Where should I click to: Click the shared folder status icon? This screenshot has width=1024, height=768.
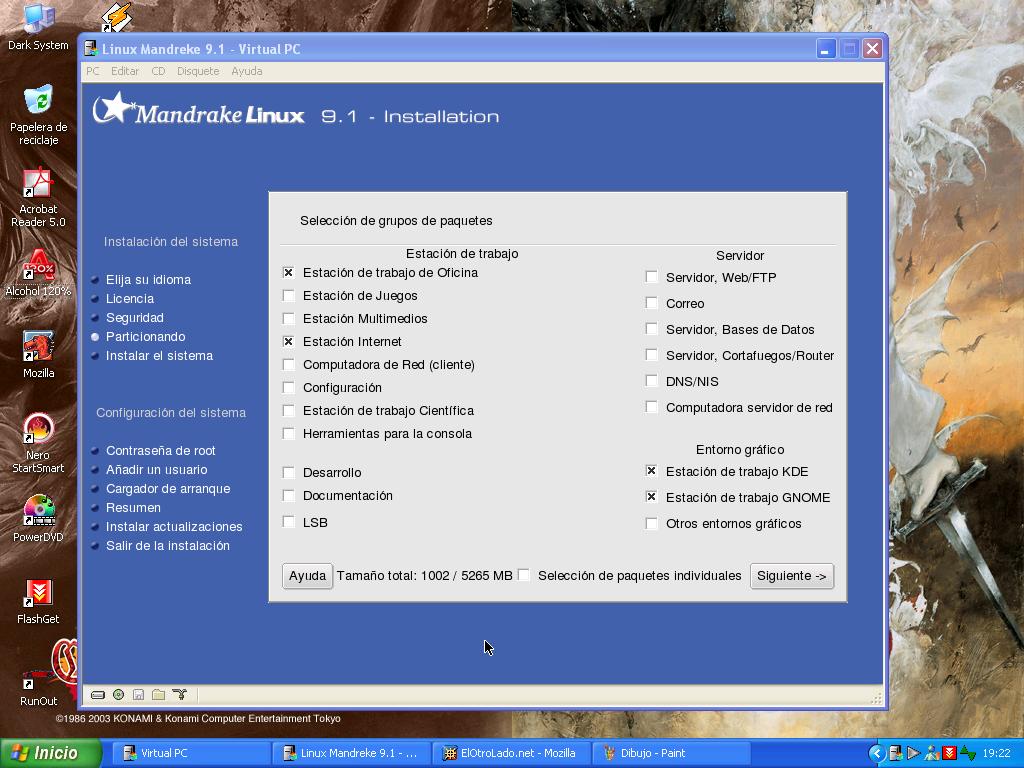158,695
